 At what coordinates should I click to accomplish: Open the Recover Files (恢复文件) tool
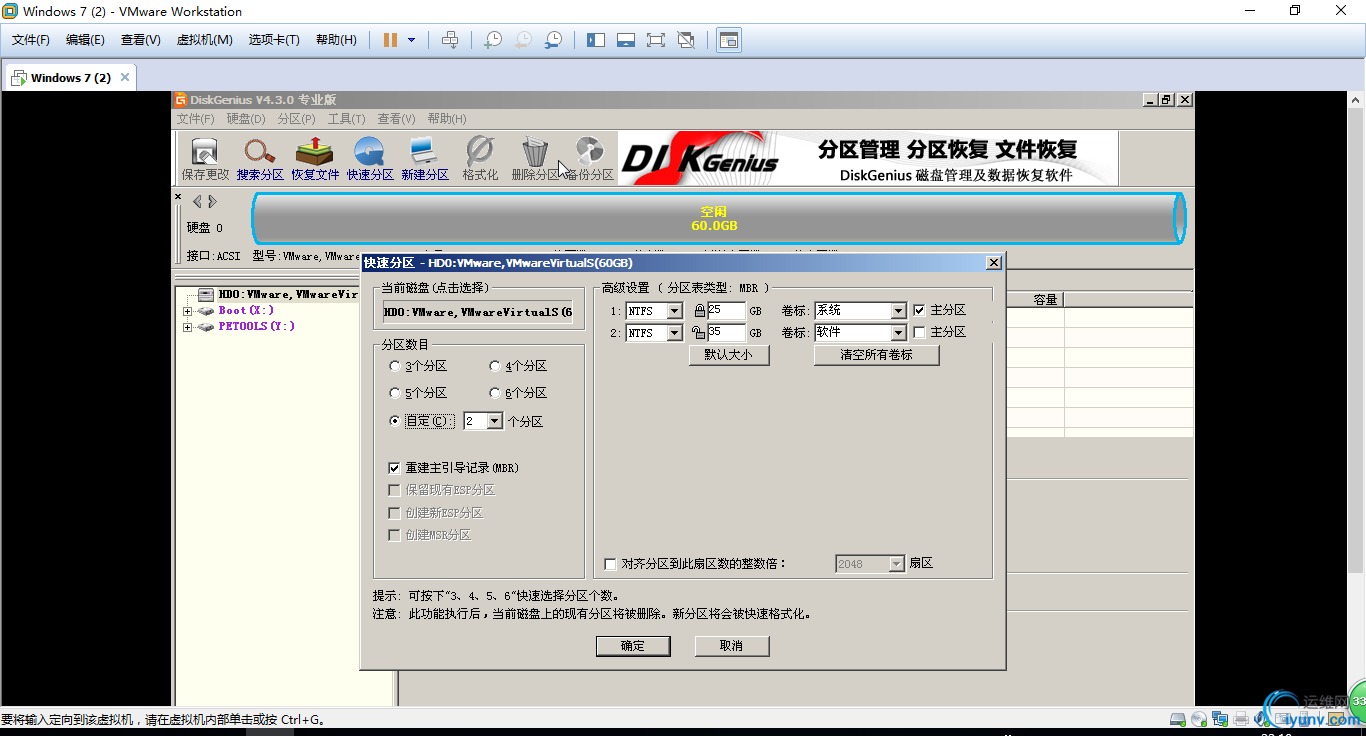pyautogui.click(x=315, y=159)
